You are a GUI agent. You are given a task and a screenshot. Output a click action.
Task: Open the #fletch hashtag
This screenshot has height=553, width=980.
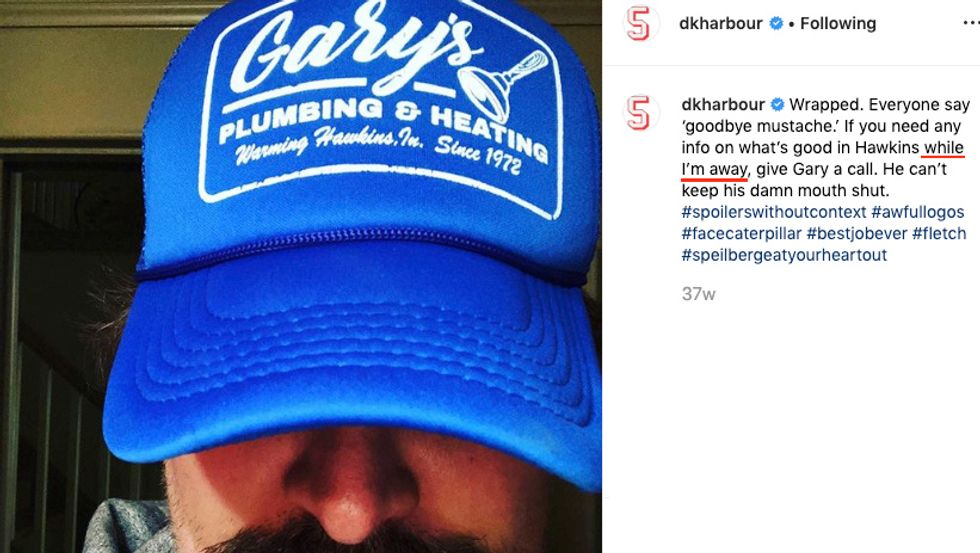coord(939,234)
